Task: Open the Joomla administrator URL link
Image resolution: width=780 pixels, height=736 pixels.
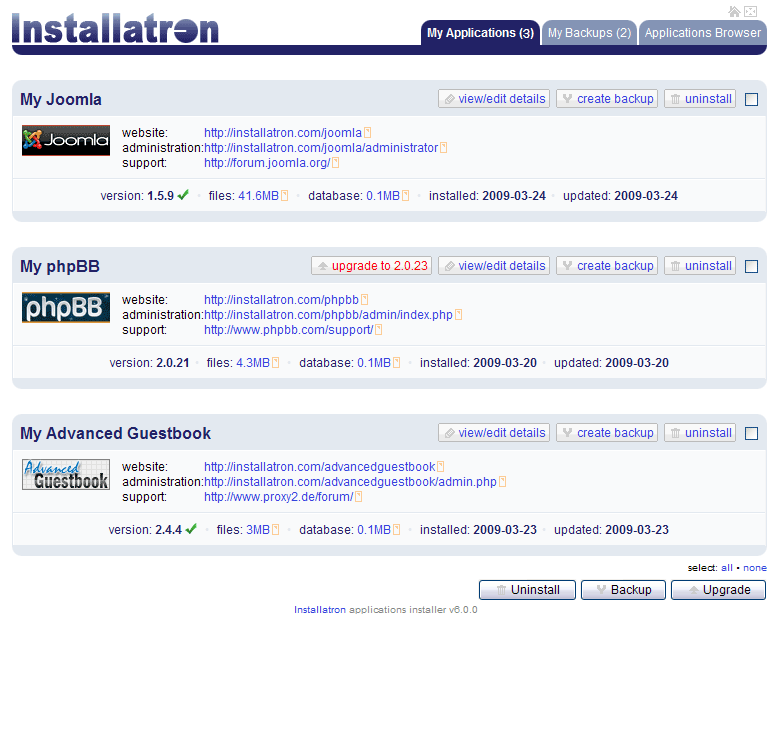Action: [321, 148]
